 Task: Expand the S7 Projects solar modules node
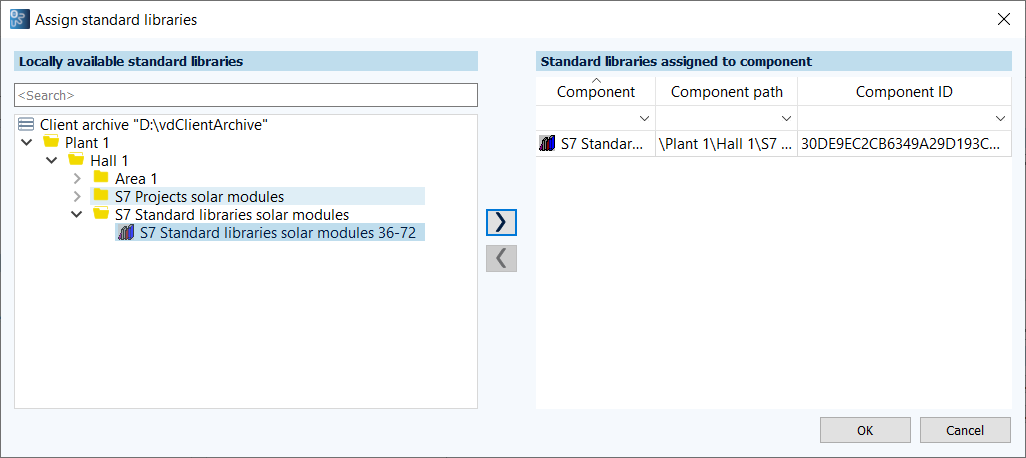point(77,197)
